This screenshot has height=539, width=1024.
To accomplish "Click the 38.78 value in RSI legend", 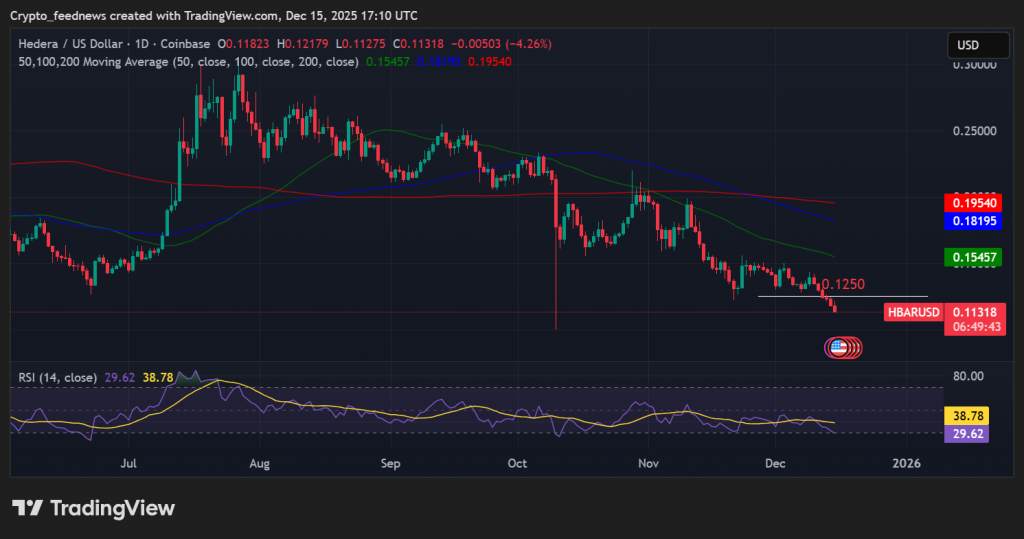I will click(158, 378).
